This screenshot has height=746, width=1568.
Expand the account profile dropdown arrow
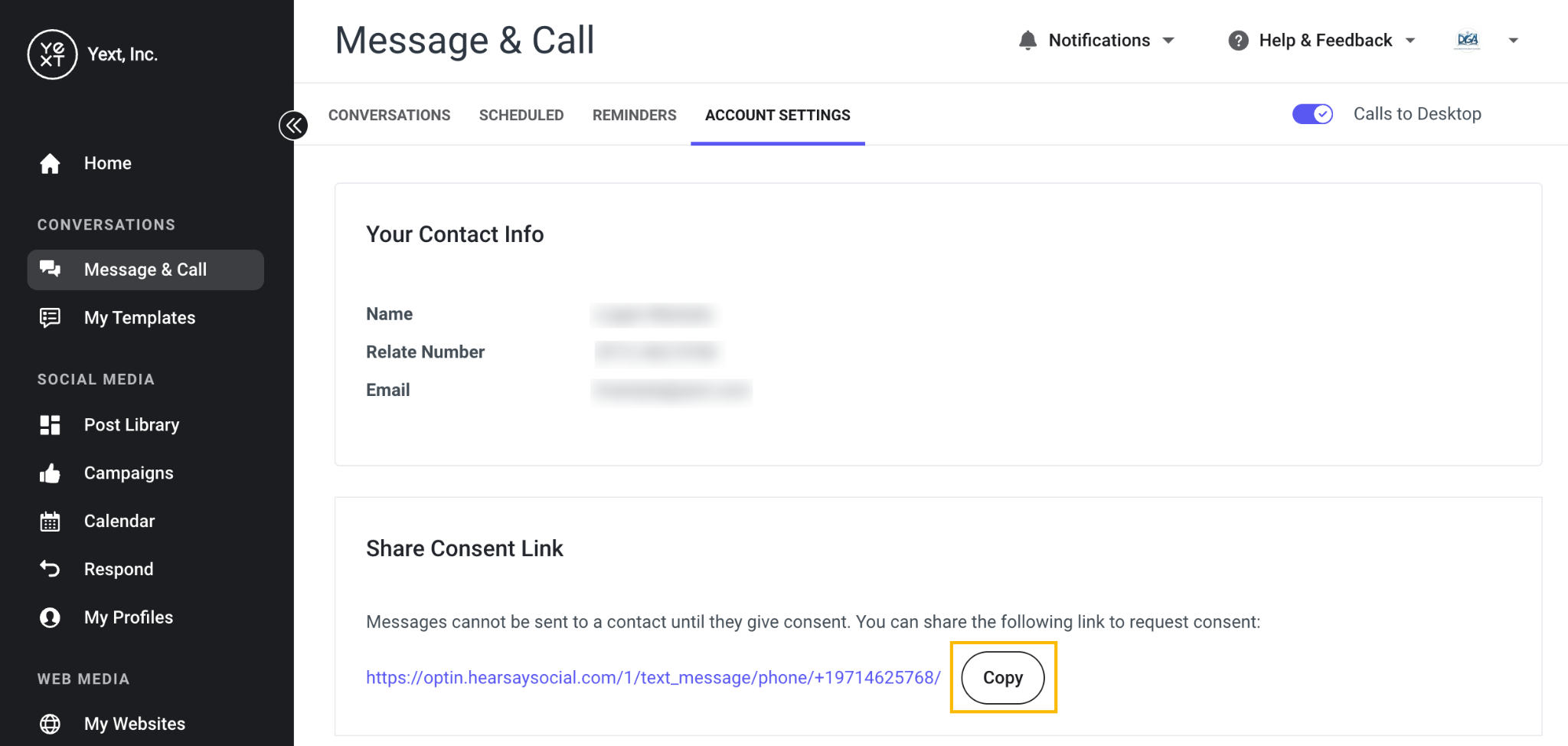click(1513, 41)
